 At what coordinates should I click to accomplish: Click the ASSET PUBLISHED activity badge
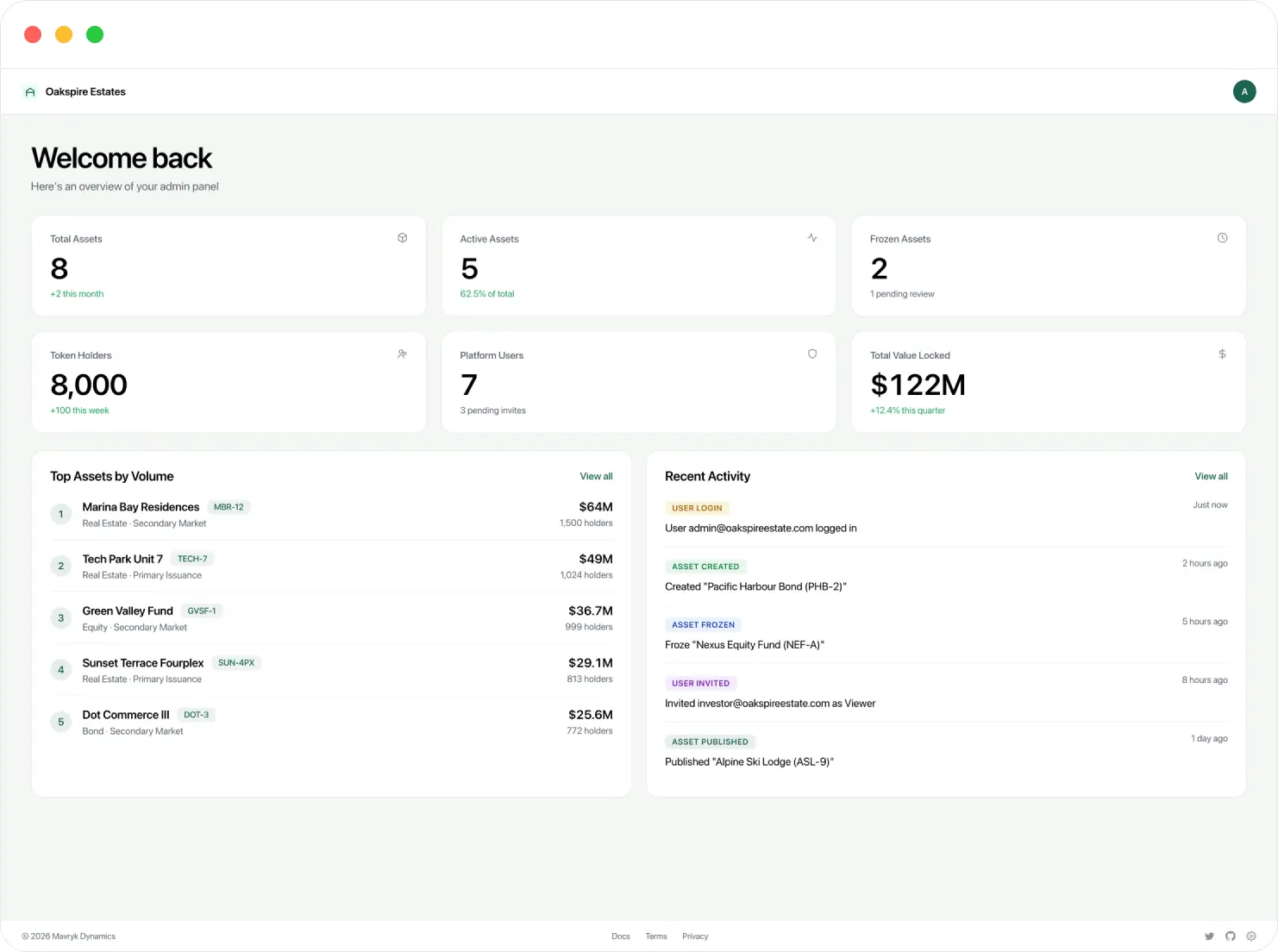710,742
